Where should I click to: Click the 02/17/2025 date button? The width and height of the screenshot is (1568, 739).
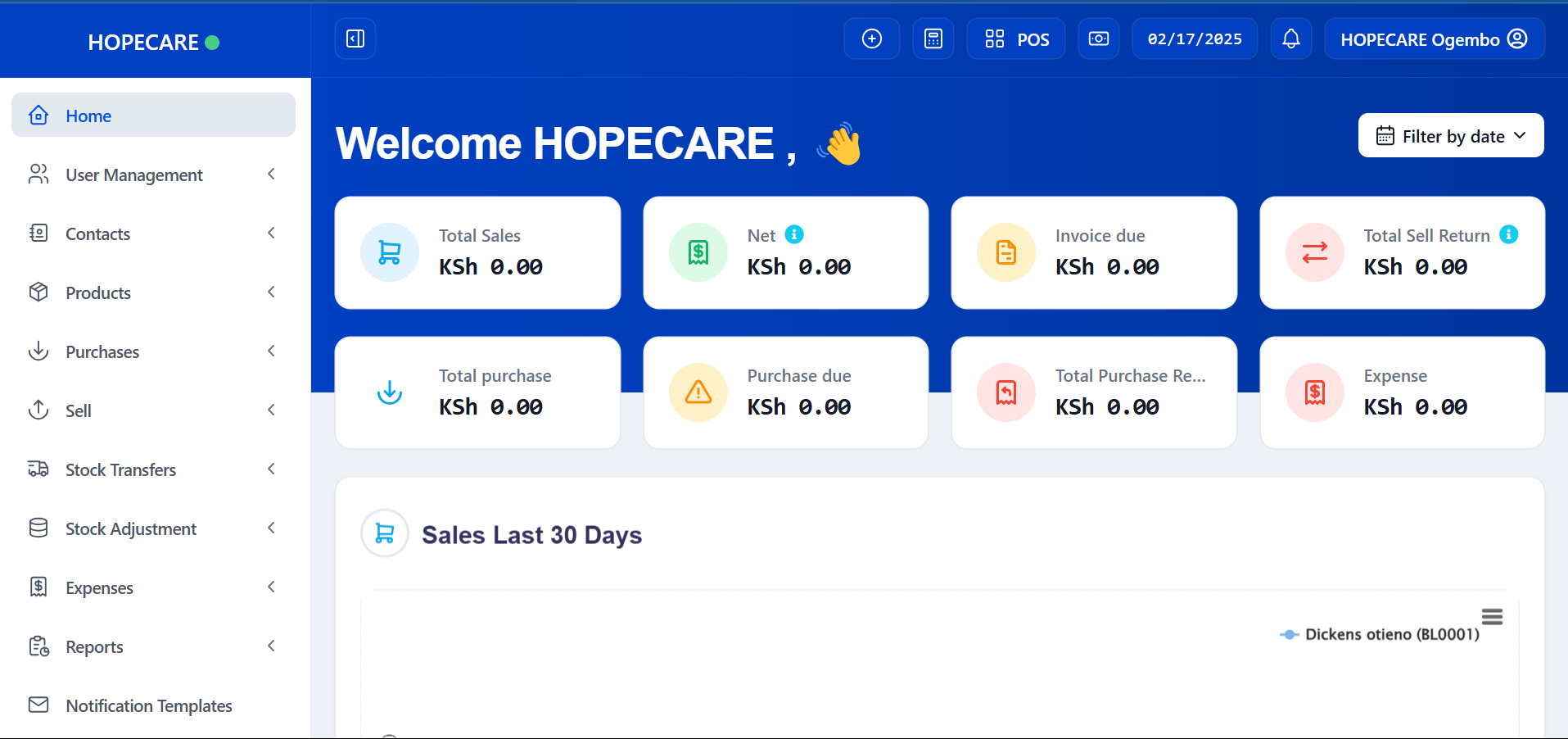1195,39
